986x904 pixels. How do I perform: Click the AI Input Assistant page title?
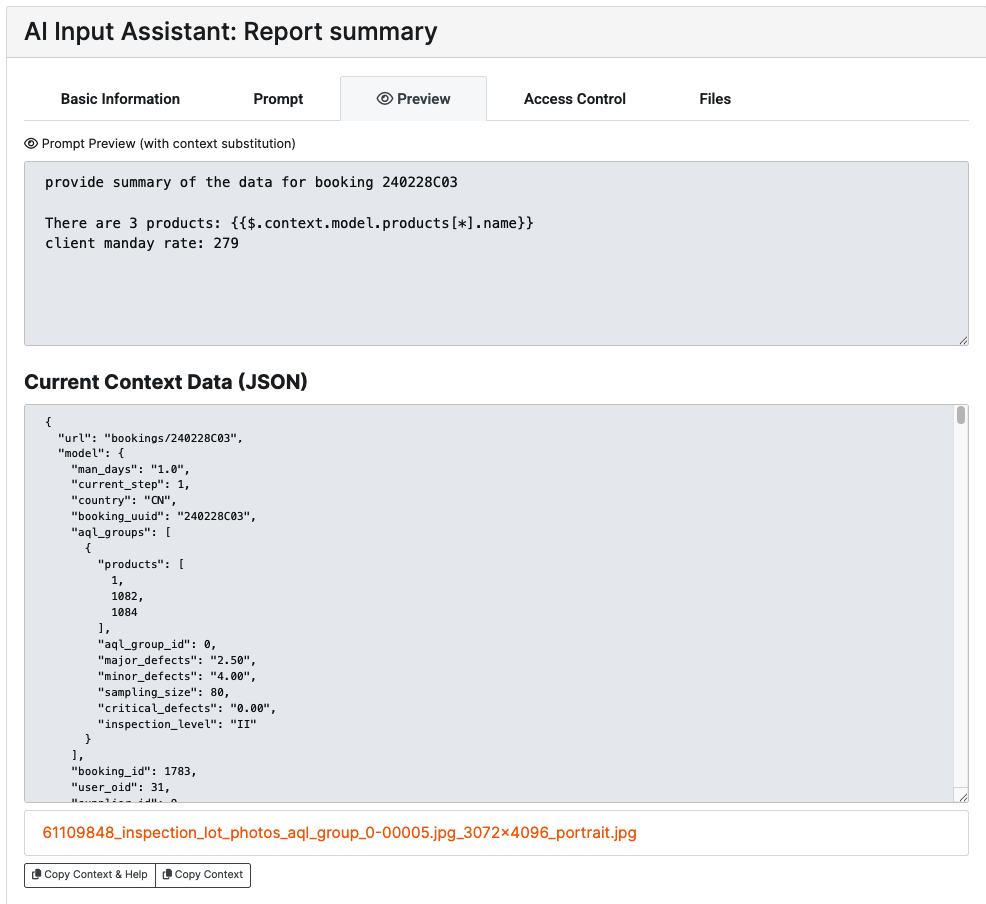point(231,31)
